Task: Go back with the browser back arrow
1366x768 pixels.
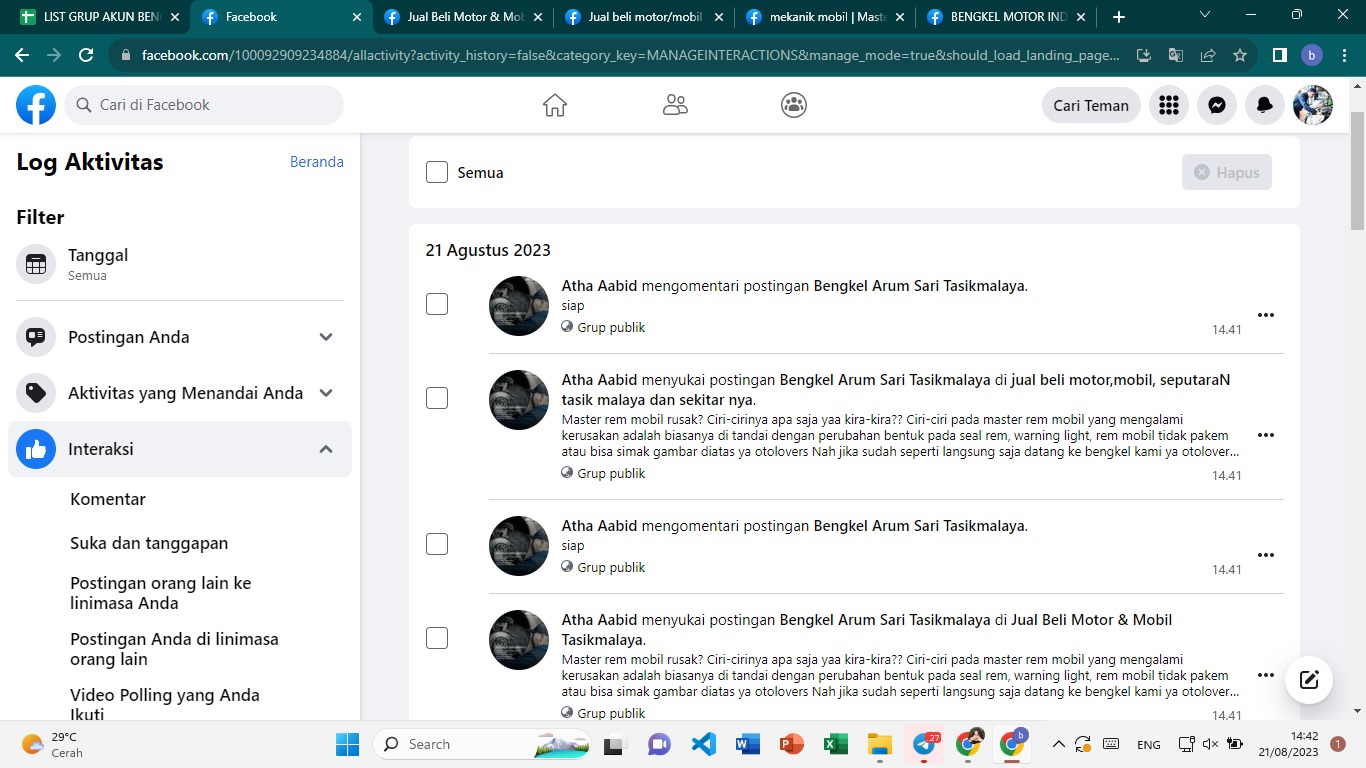Action: pyautogui.click(x=22, y=56)
